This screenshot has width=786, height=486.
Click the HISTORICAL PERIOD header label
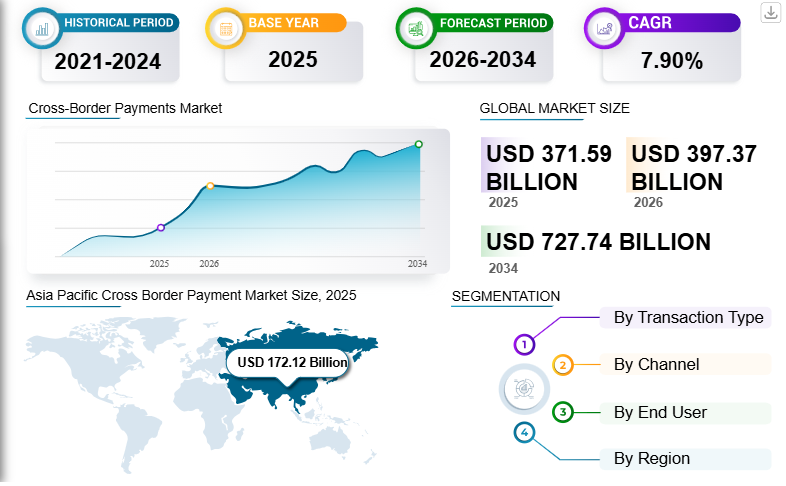[x=119, y=23]
